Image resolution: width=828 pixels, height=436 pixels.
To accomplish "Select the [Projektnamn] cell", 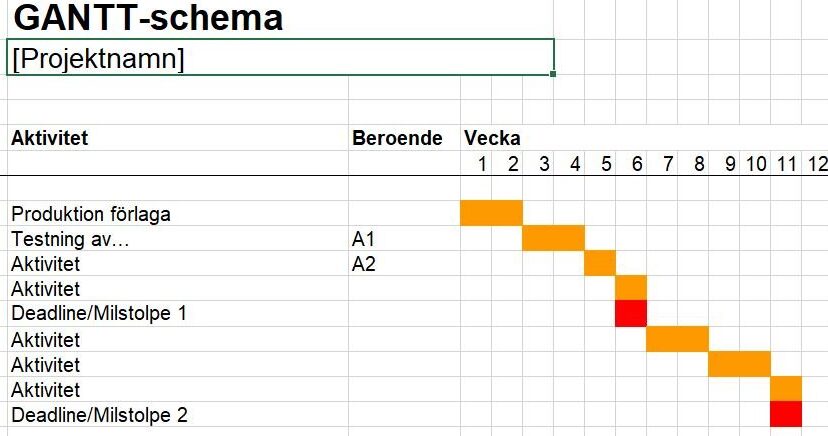I will coord(280,58).
